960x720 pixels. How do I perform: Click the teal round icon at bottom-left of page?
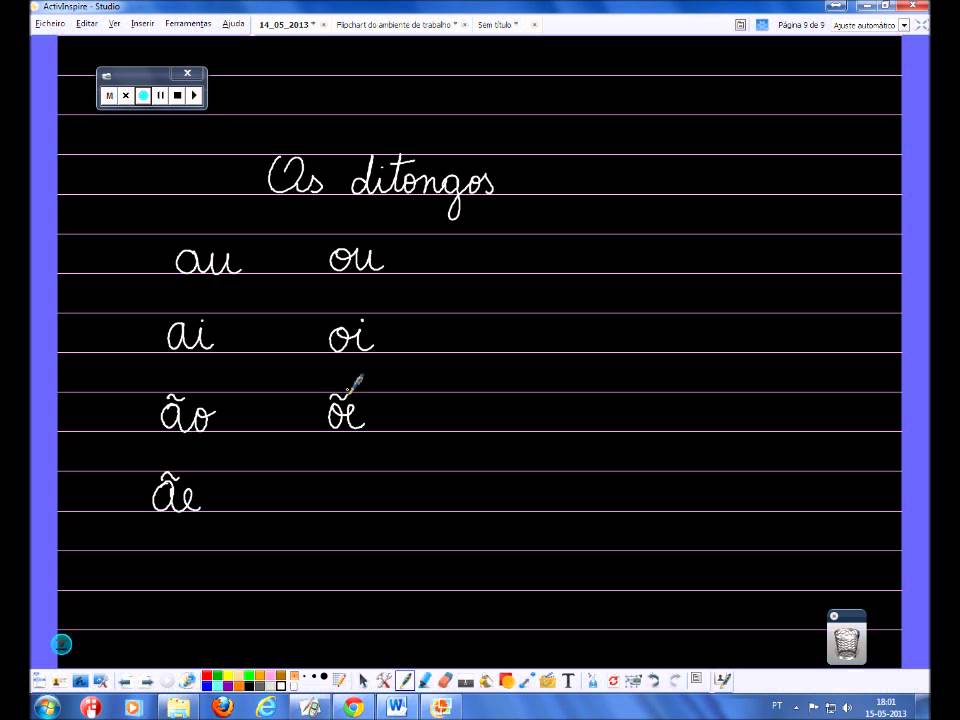(x=61, y=644)
